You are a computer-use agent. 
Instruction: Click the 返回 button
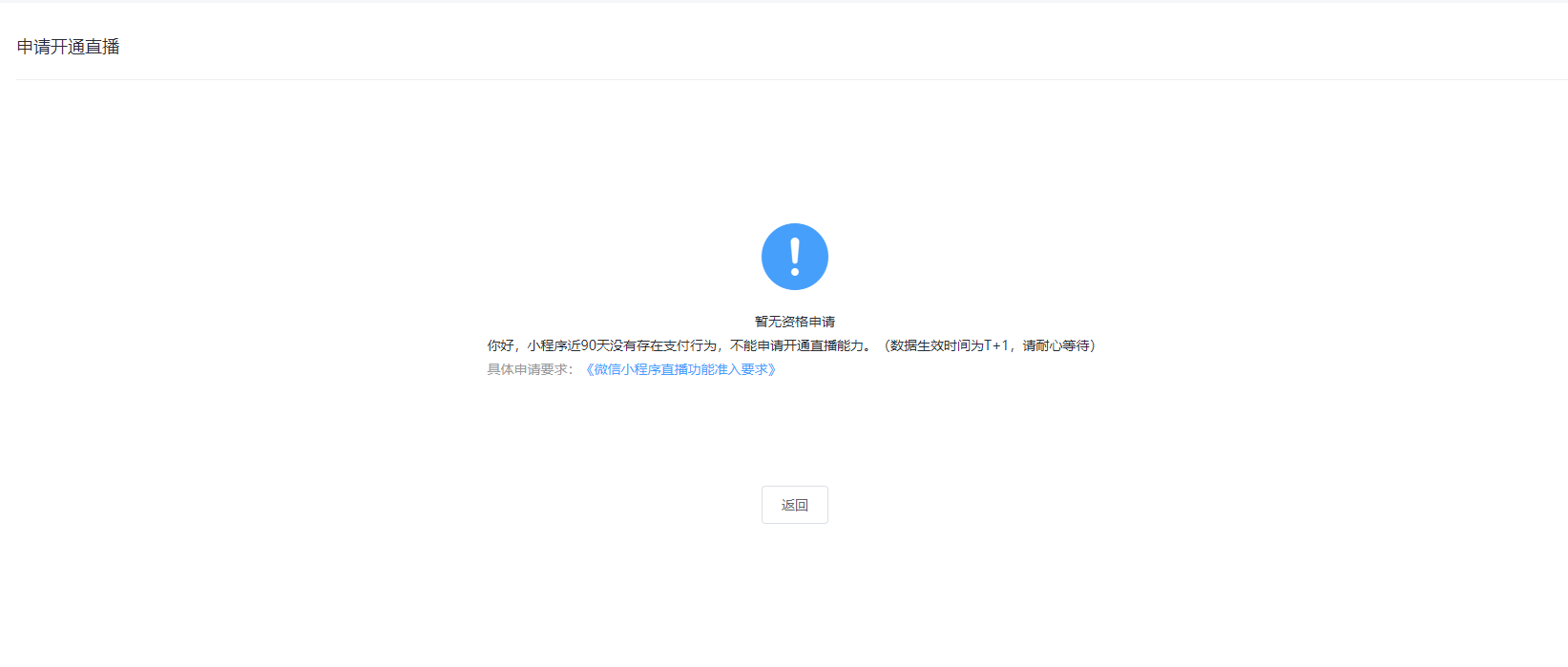point(794,505)
